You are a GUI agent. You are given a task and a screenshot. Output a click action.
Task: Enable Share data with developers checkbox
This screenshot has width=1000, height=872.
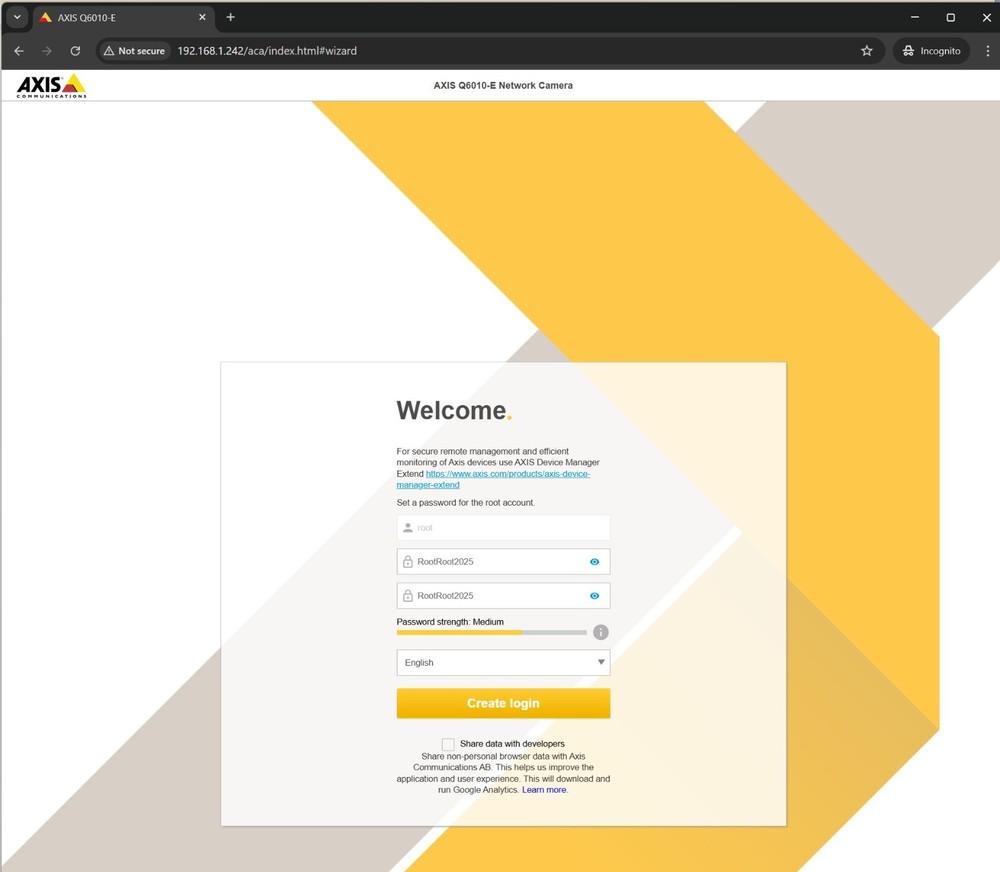pos(448,744)
